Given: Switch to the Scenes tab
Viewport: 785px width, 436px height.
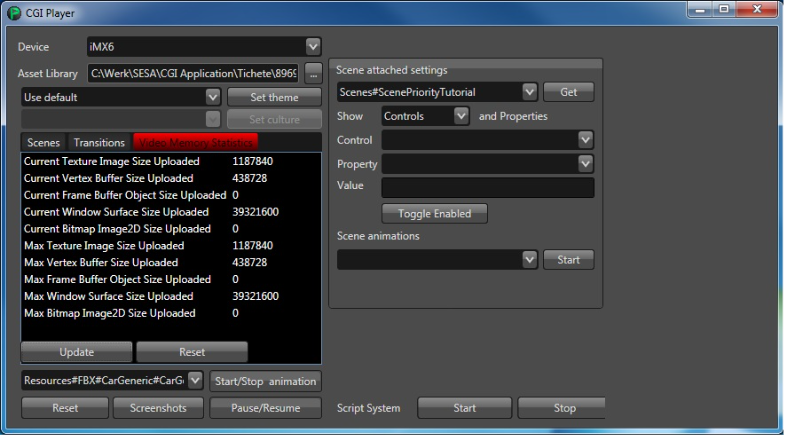Looking at the screenshot, I should click(44, 143).
